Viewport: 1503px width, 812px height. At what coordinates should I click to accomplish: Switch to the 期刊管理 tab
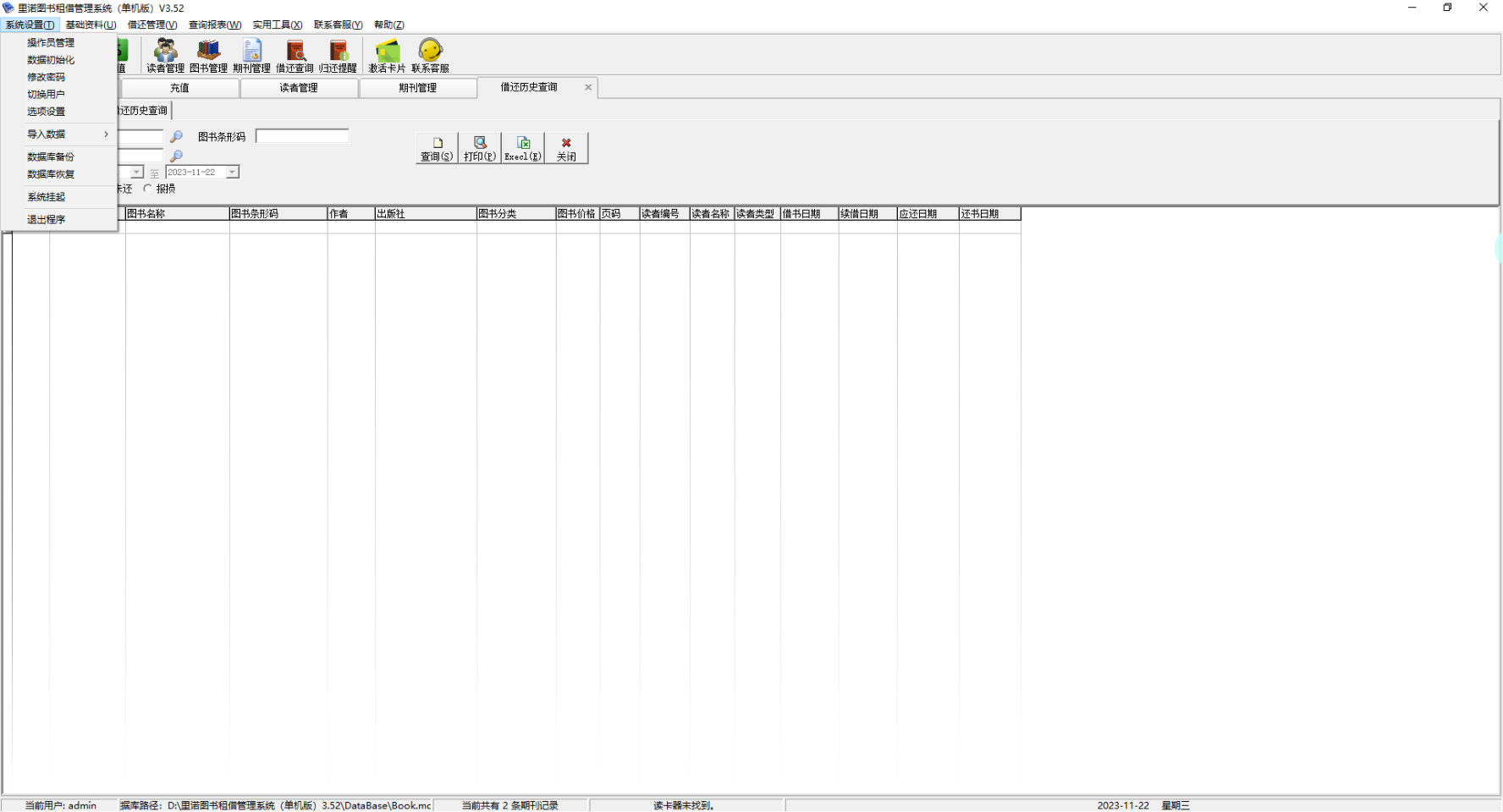[417, 88]
